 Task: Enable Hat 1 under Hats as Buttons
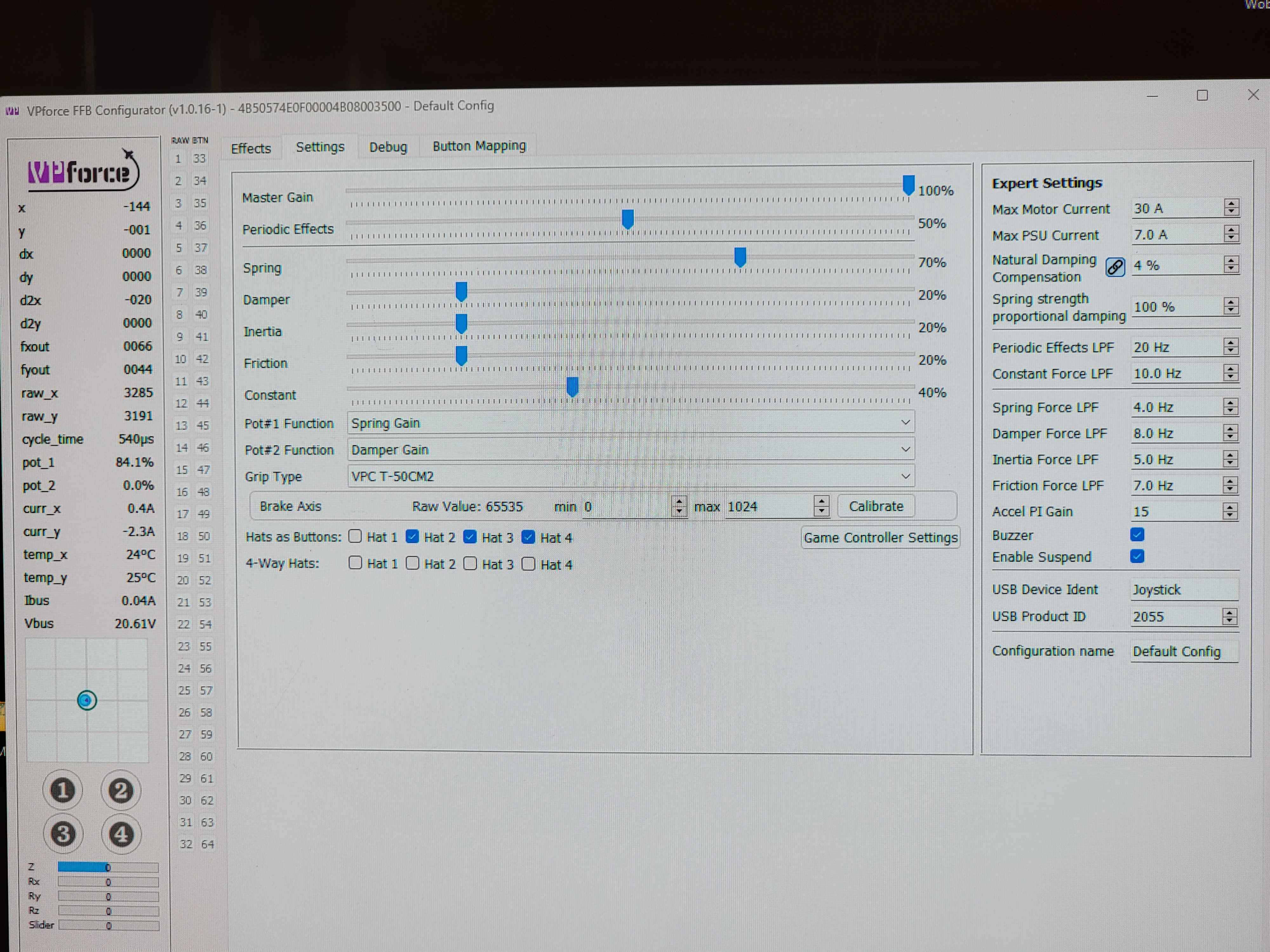pyautogui.click(x=355, y=537)
